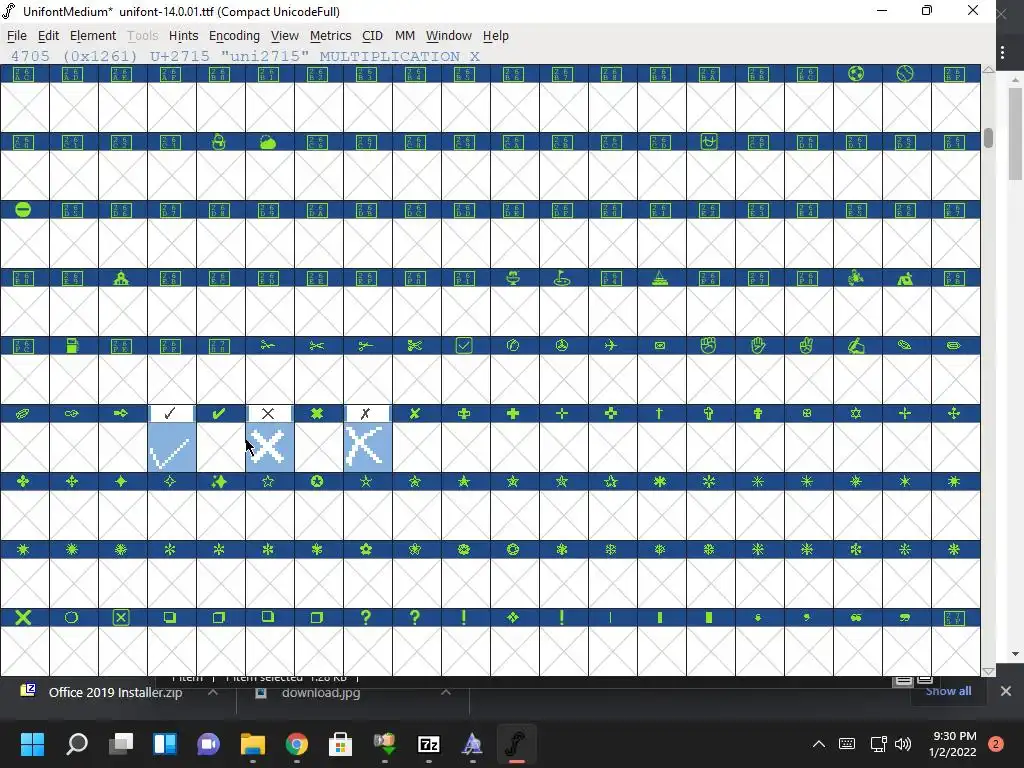
Task: Select the highlighted ballot X glyph cell
Action: point(368,438)
